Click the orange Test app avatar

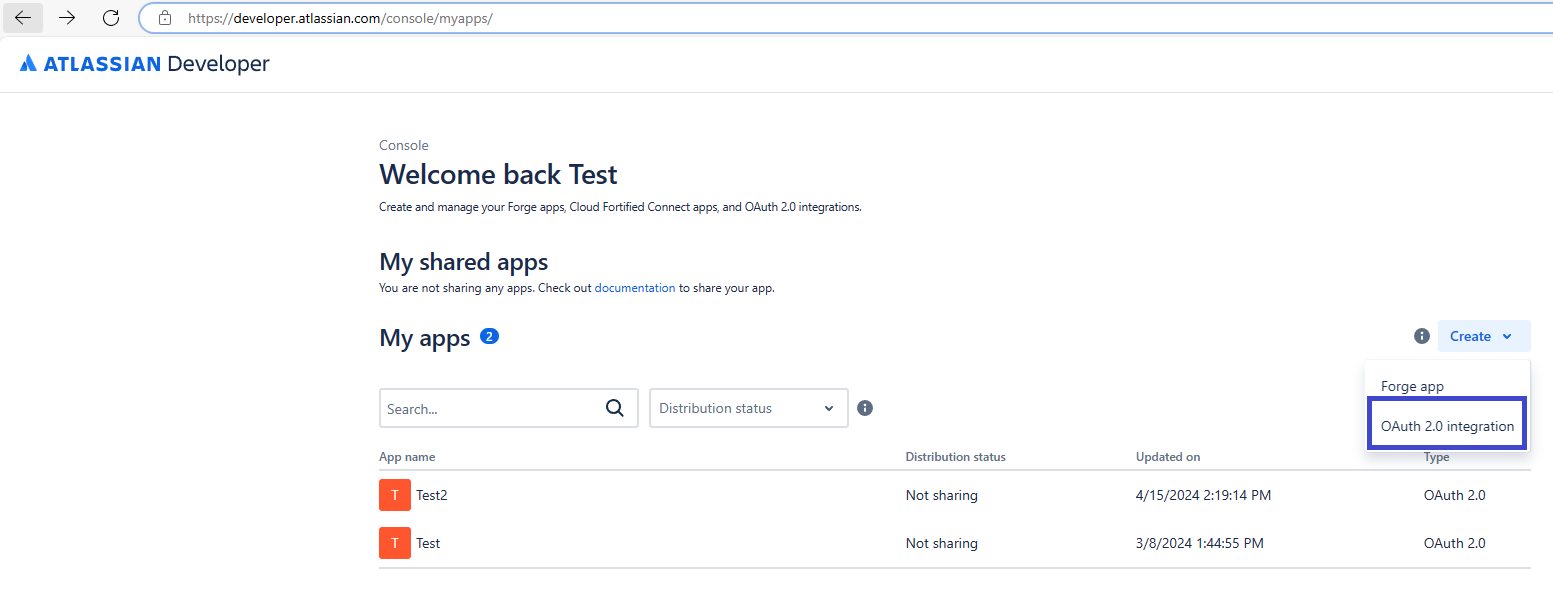(395, 543)
